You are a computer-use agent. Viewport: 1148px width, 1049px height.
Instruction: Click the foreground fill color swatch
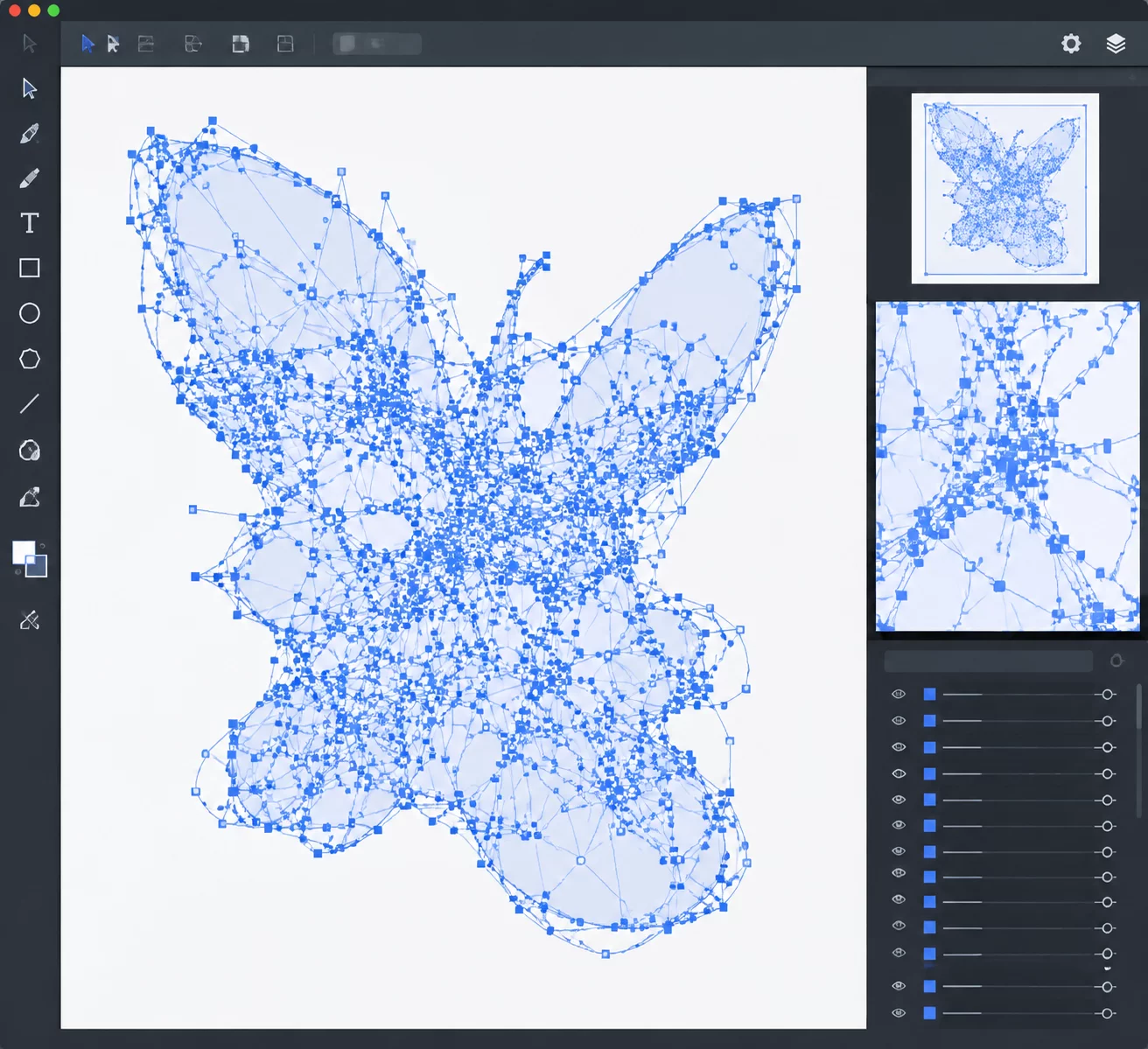(23, 552)
